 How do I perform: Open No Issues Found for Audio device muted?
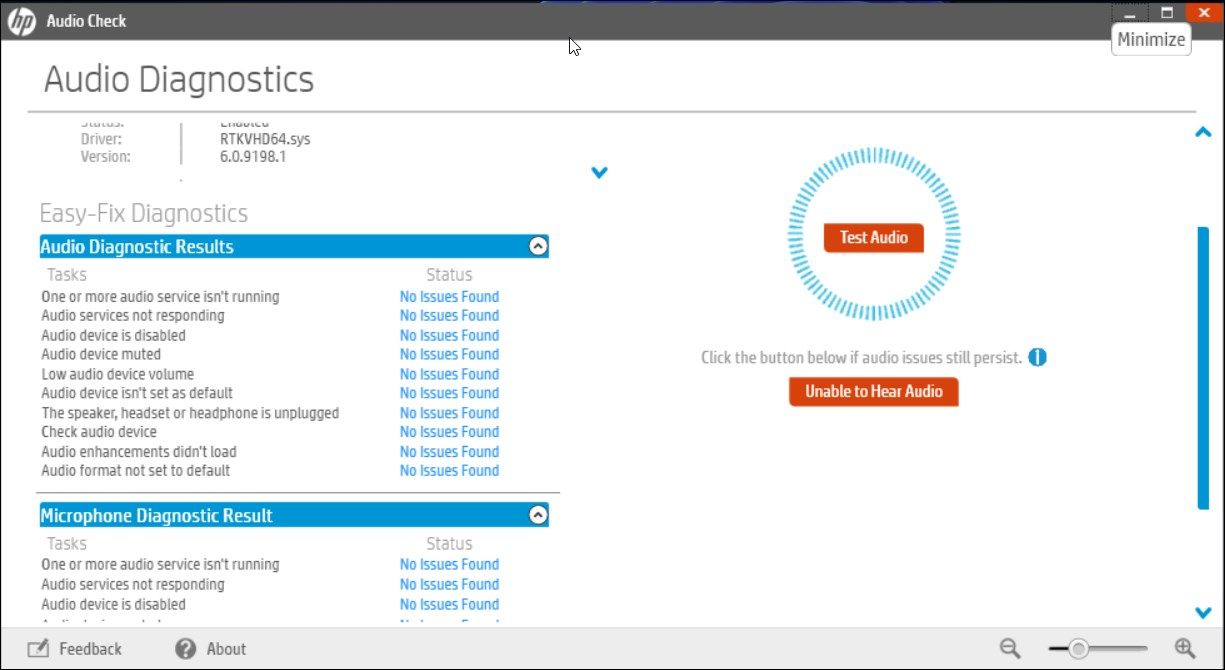(448, 354)
